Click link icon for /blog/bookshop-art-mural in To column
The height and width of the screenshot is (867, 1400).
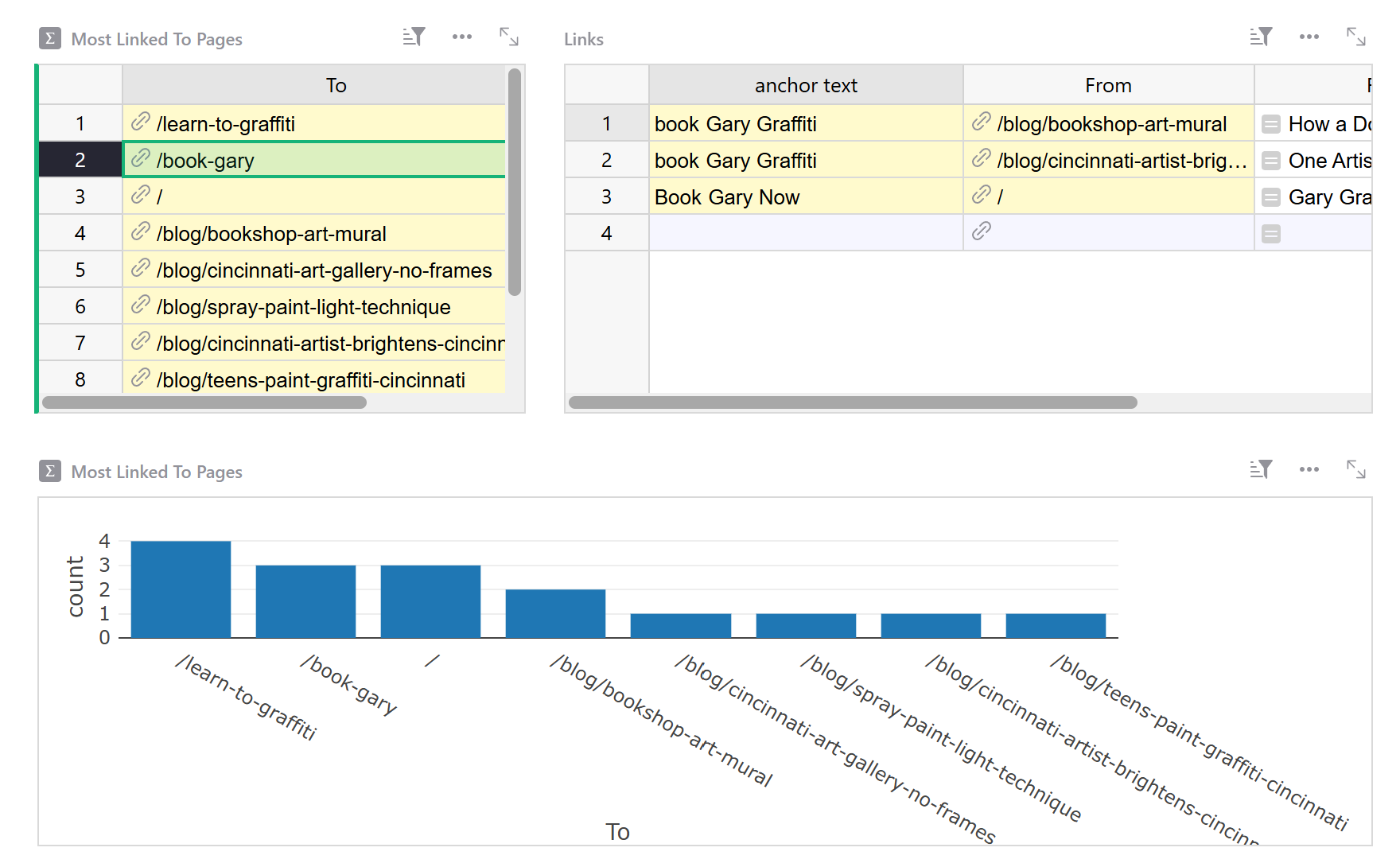(x=141, y=231)
